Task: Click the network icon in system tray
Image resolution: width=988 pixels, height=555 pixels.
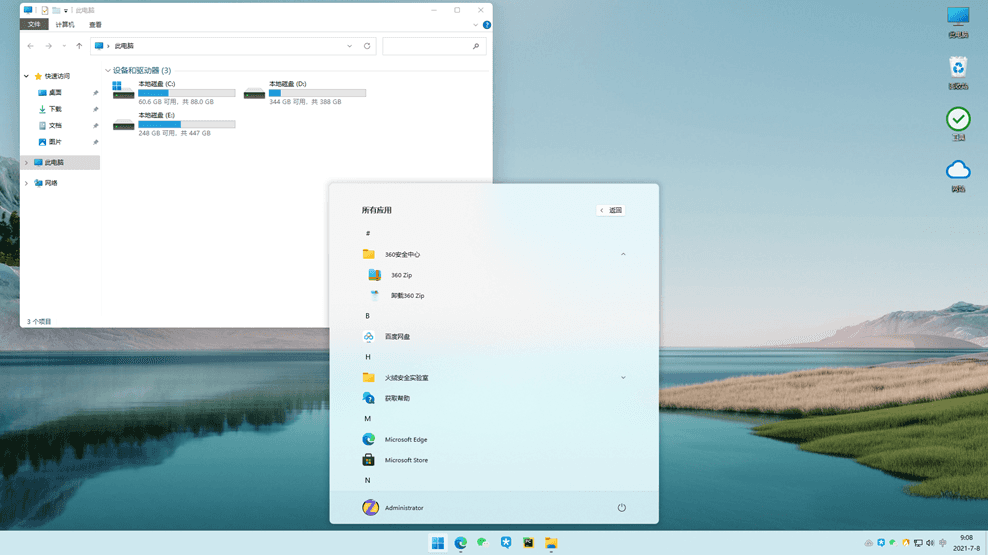Action: click(918, 542)
